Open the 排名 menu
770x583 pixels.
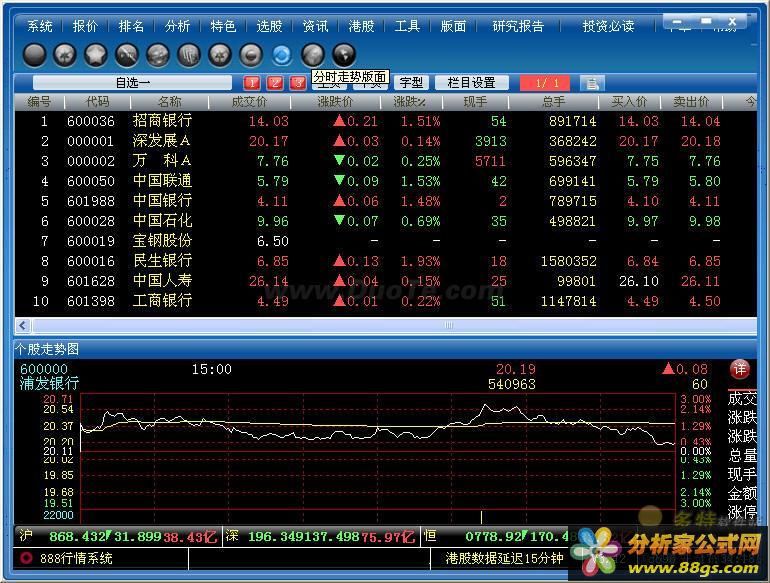point(131,26)
